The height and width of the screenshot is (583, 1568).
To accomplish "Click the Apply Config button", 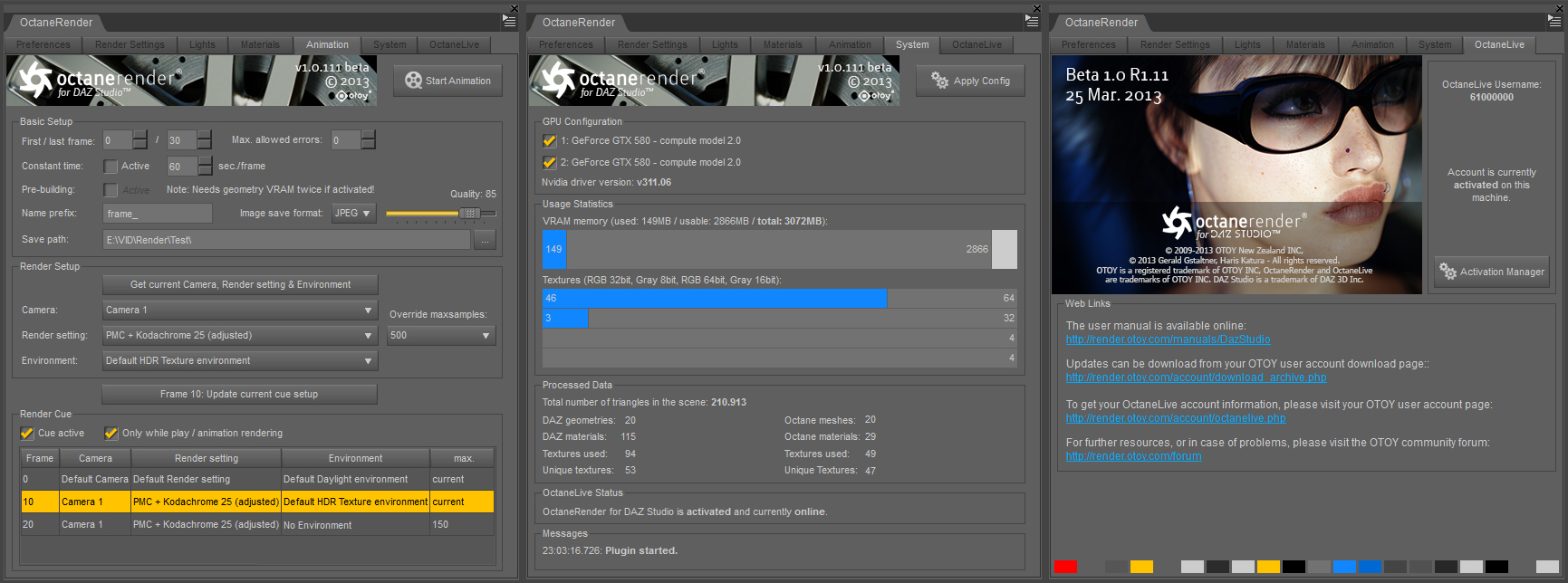I will [970, 81].
